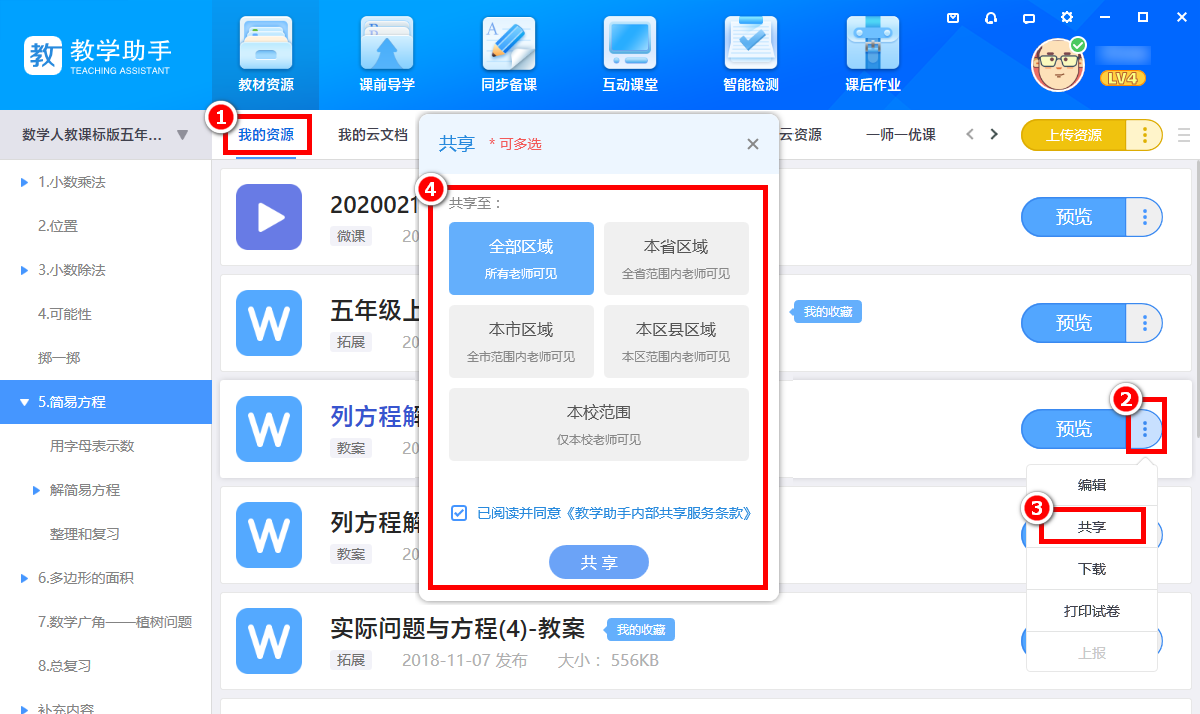Select the 本校范围 sharing option
Viewport: 1200px width, 714px height.
coord(598,424)
